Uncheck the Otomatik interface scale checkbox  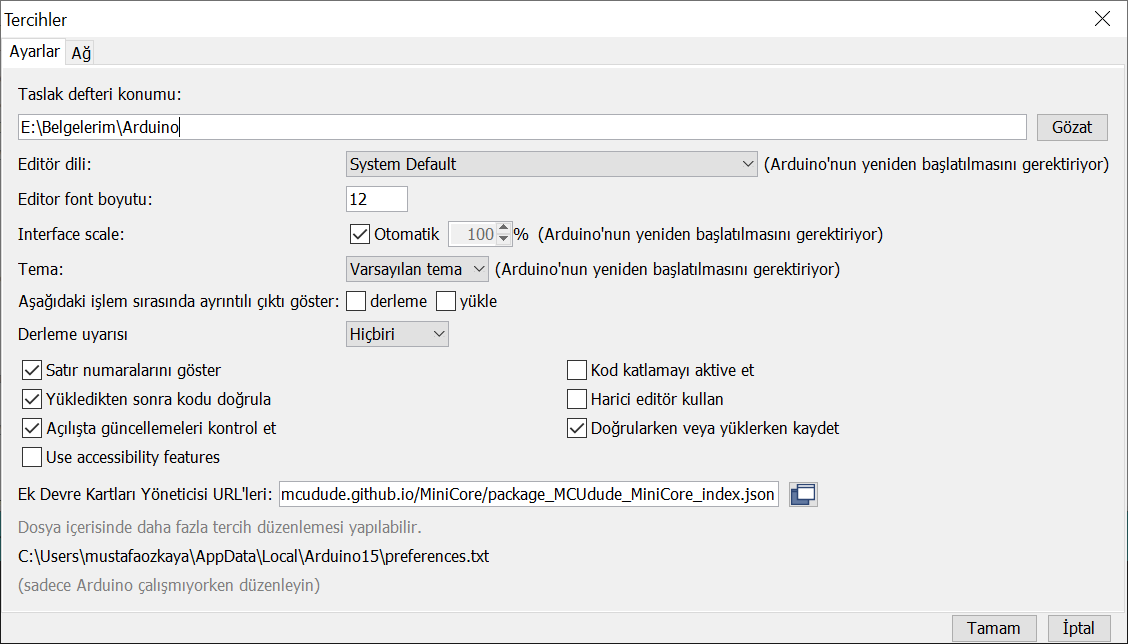pos(360,234)
